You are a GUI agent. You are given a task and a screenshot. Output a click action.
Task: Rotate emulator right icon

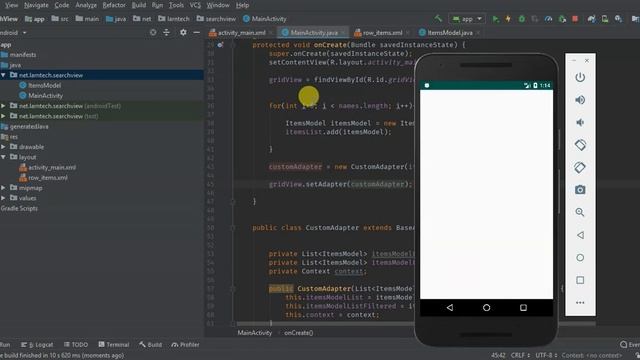[580, 167]
